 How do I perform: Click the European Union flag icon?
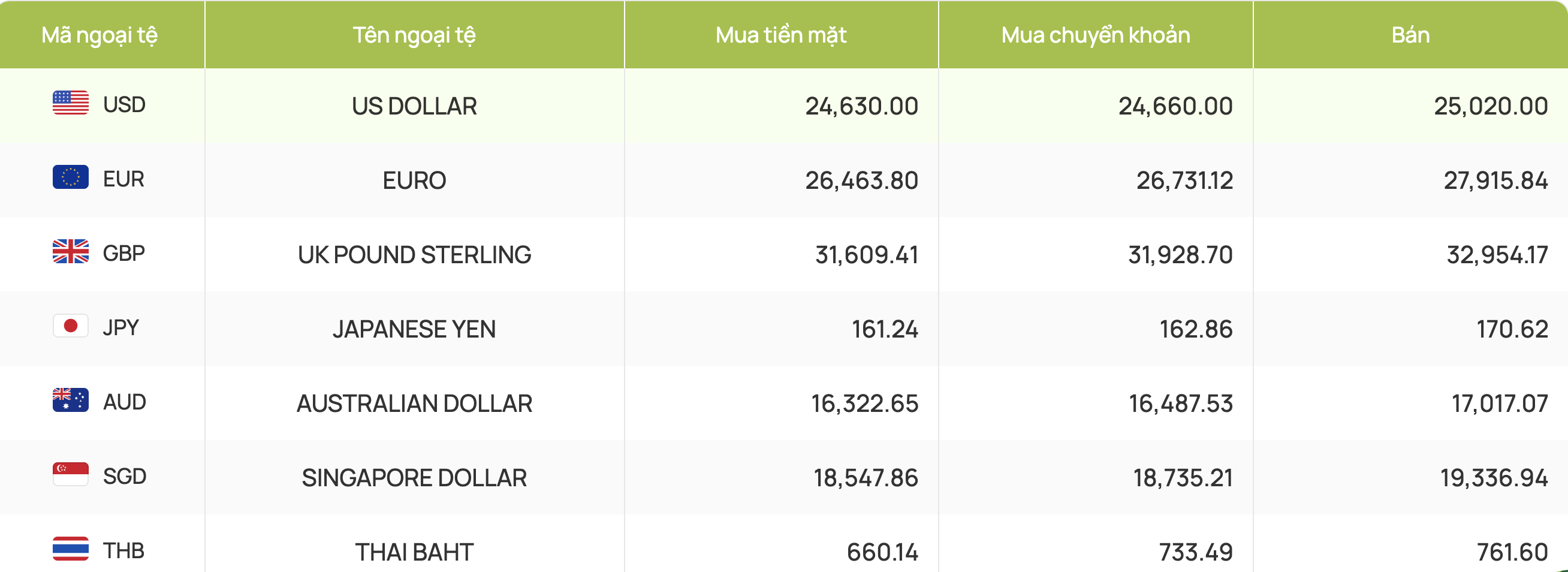point(71,177)
